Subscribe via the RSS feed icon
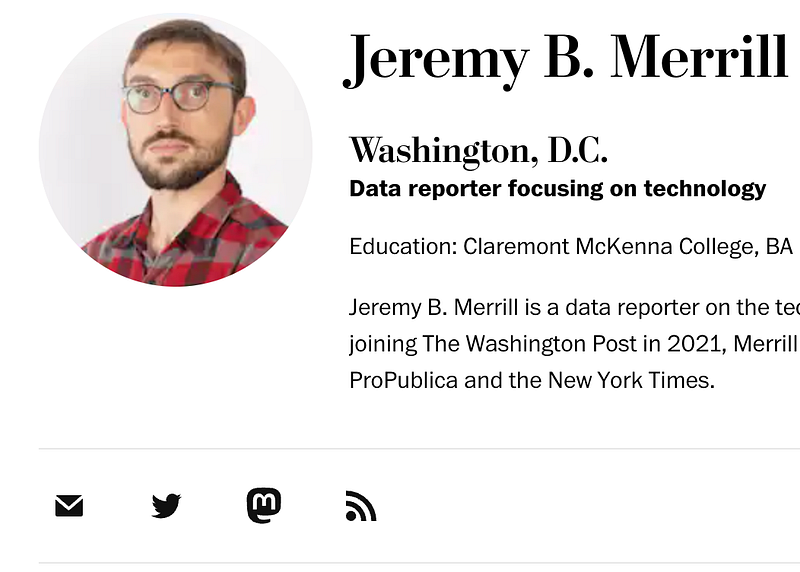This screenshot has width=800, height=572. tap(360, 506)
